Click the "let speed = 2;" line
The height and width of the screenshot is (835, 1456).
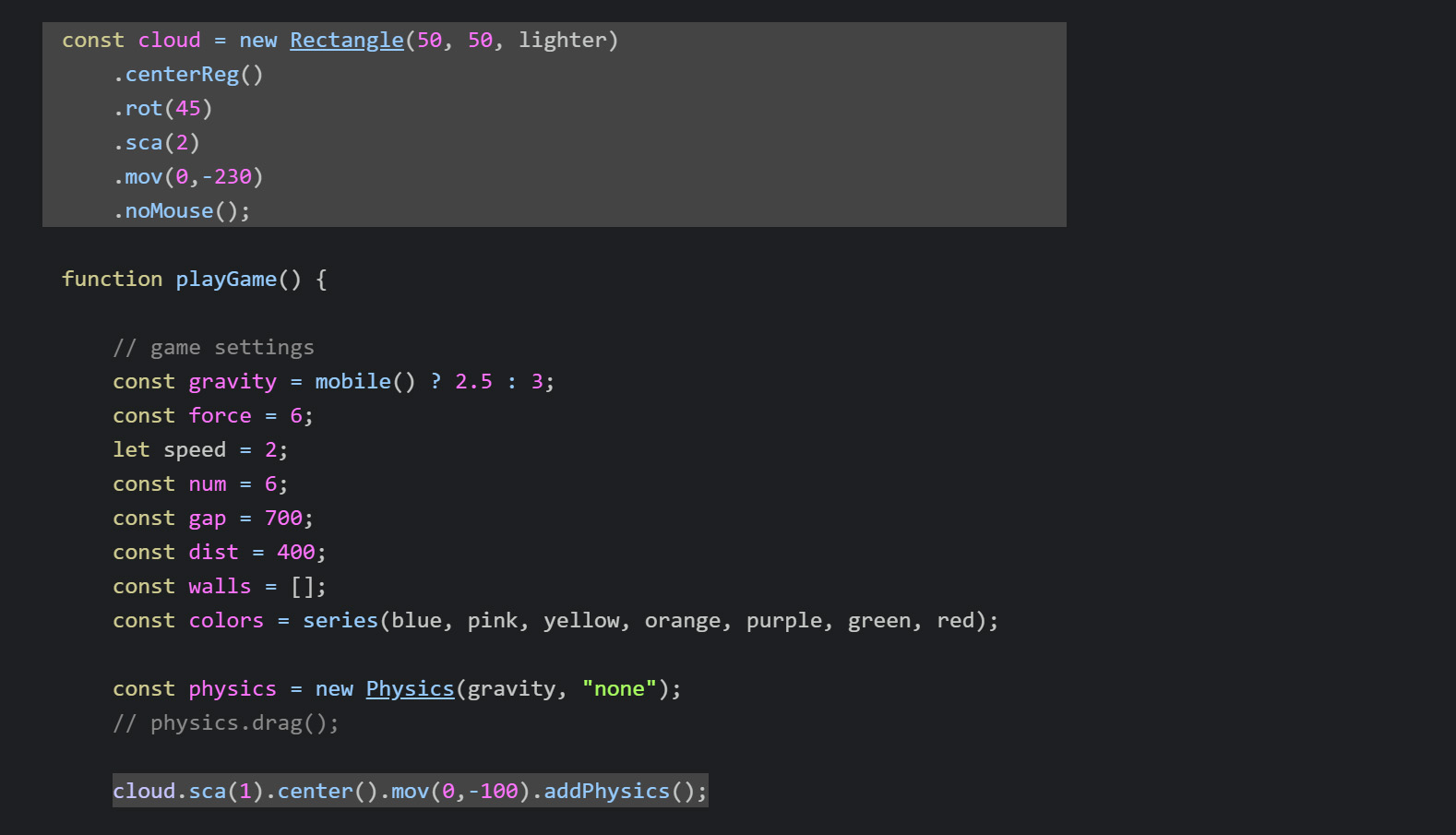point(200,450)
